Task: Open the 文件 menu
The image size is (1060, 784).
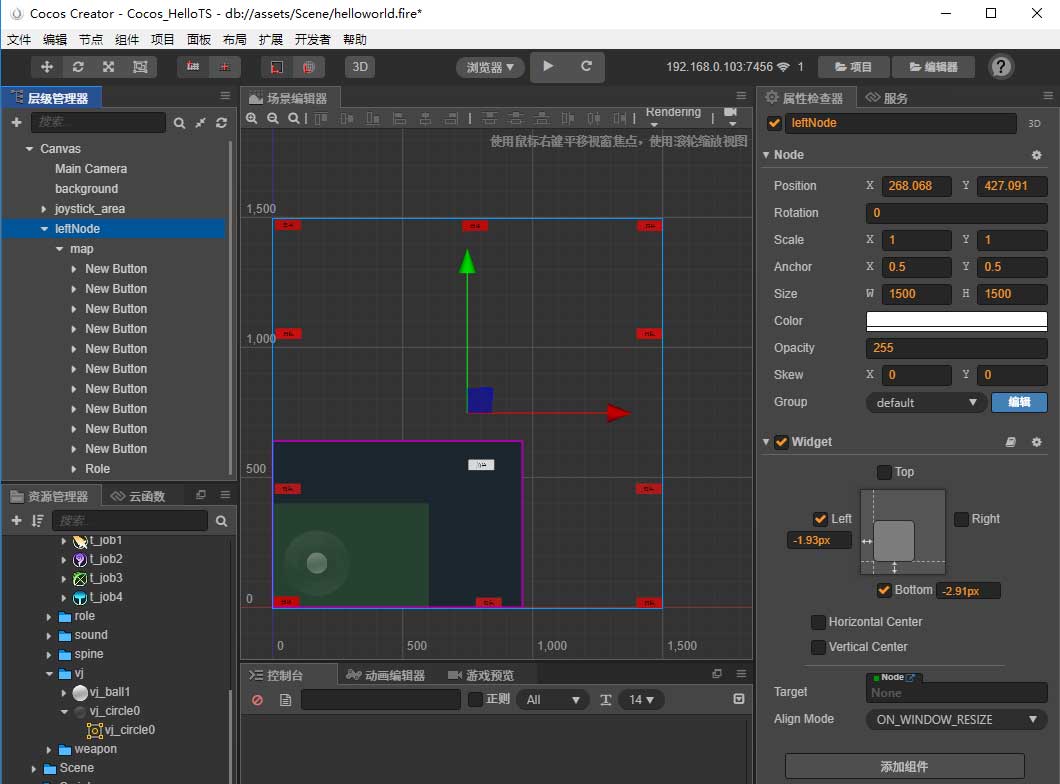Action: pyautogui.click(x=19, y=40)
